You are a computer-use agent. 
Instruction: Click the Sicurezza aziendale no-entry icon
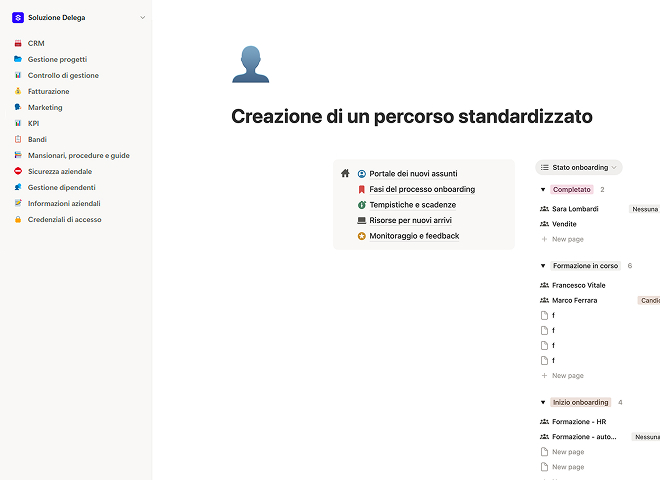[18, 171]
